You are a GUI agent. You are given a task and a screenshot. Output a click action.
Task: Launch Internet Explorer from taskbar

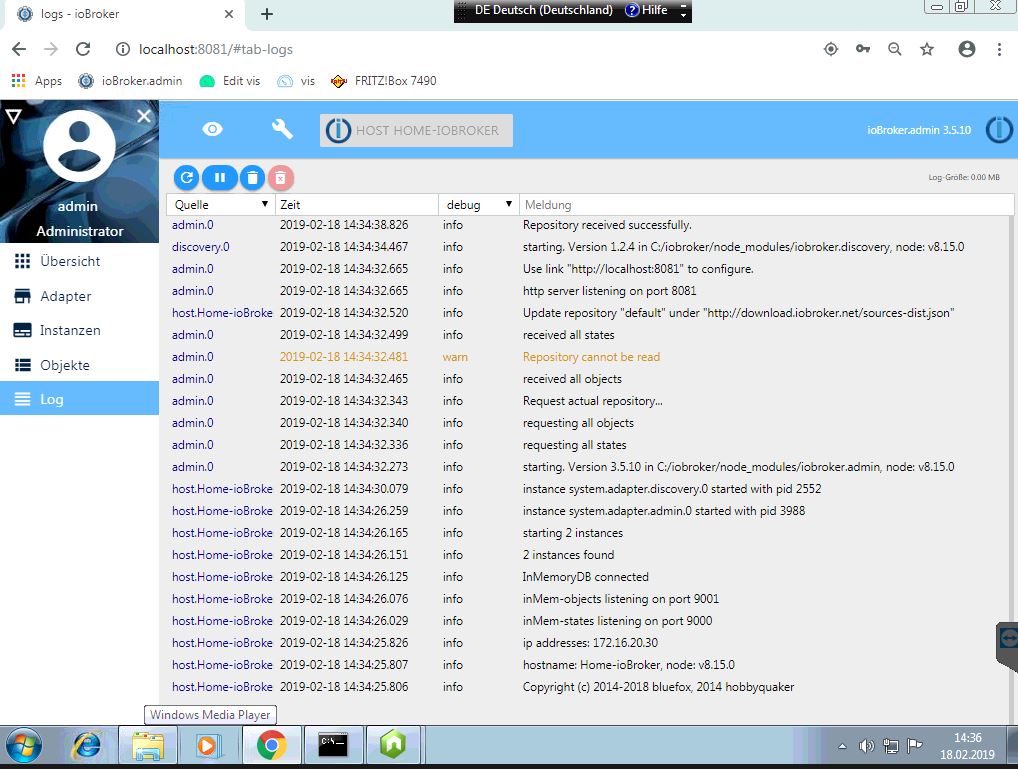click(86, 746)
